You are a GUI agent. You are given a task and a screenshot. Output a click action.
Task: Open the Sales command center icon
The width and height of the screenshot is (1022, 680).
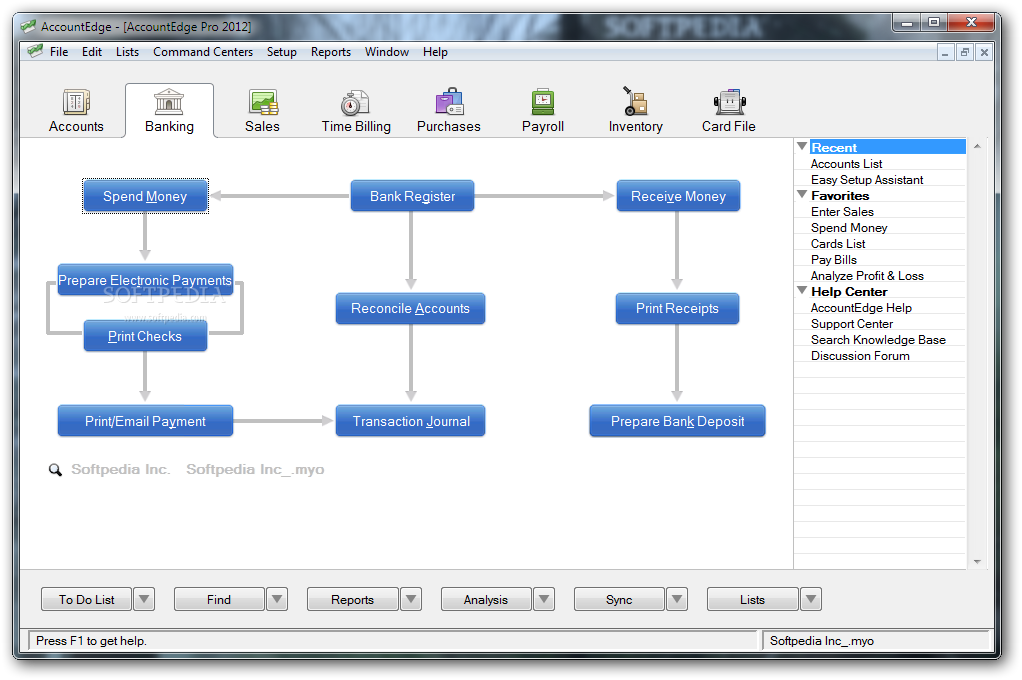point(263,102)
